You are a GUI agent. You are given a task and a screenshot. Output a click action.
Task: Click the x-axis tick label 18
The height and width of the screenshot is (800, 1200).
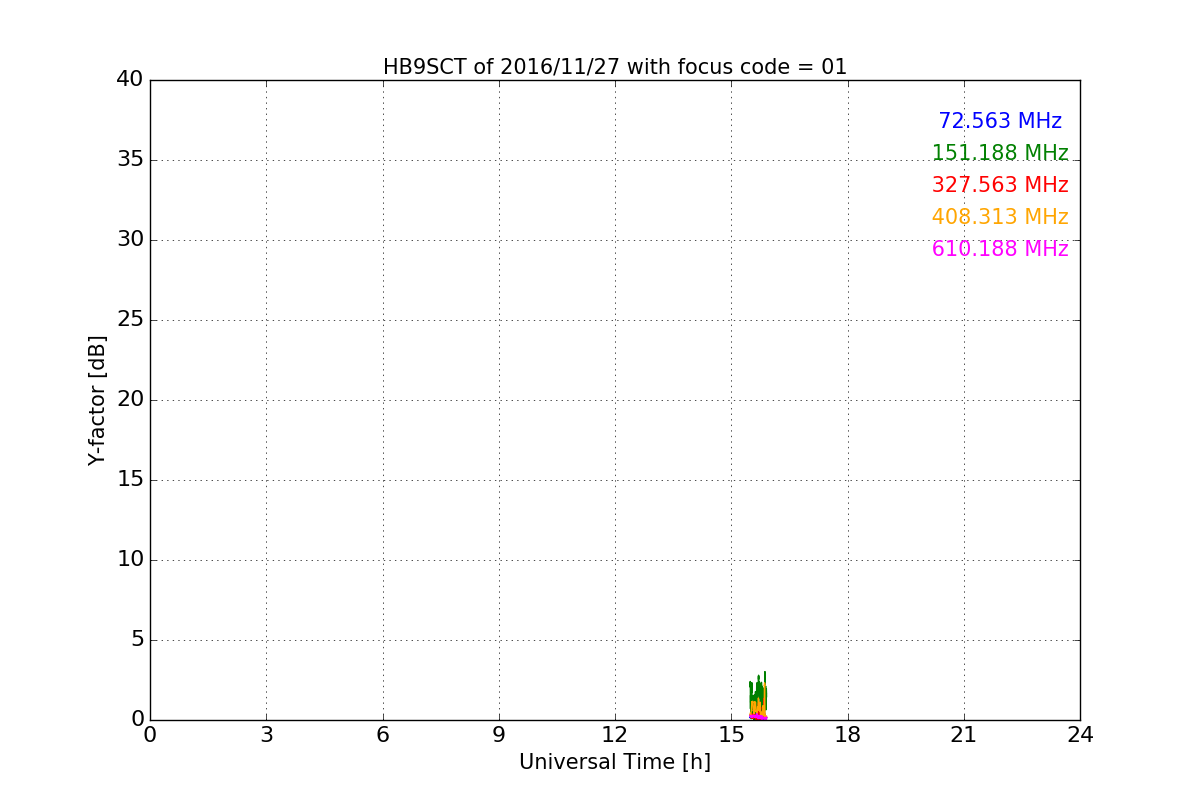[x=848, y=735]
